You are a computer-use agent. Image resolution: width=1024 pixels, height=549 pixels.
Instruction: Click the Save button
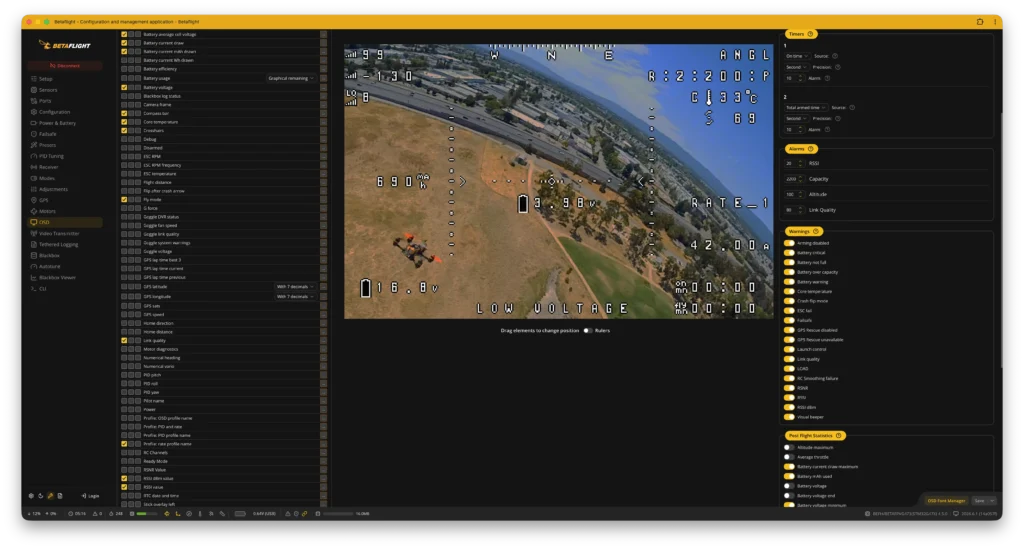click(979, 501)
